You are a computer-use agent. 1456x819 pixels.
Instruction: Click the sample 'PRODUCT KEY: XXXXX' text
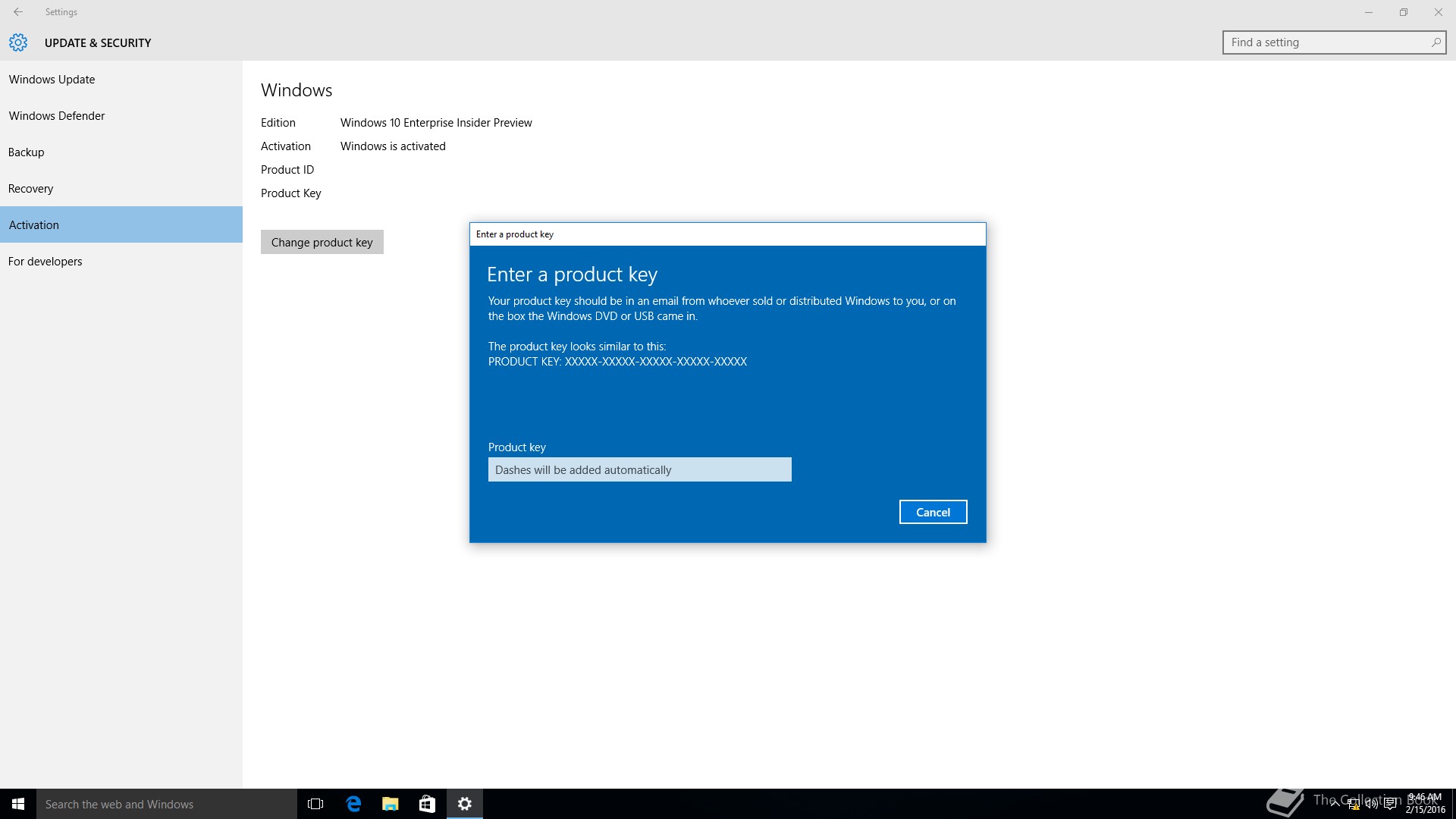point(617,362)
